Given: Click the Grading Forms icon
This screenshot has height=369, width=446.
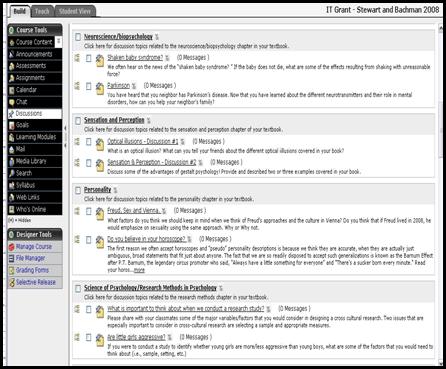Looking at the screenshot, I should [12, 270].
